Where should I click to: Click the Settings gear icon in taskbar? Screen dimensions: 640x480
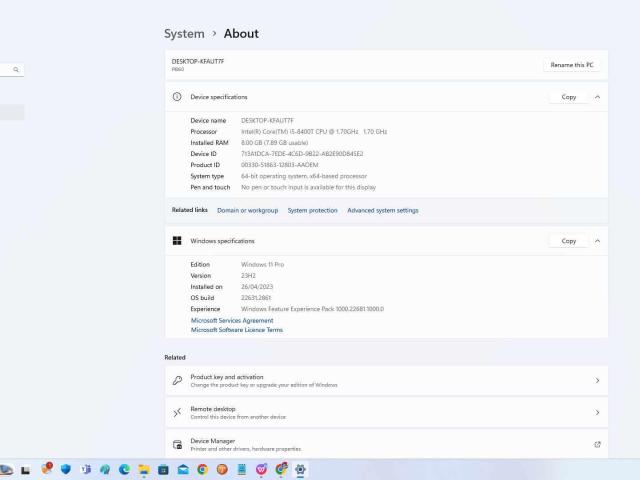300,469
